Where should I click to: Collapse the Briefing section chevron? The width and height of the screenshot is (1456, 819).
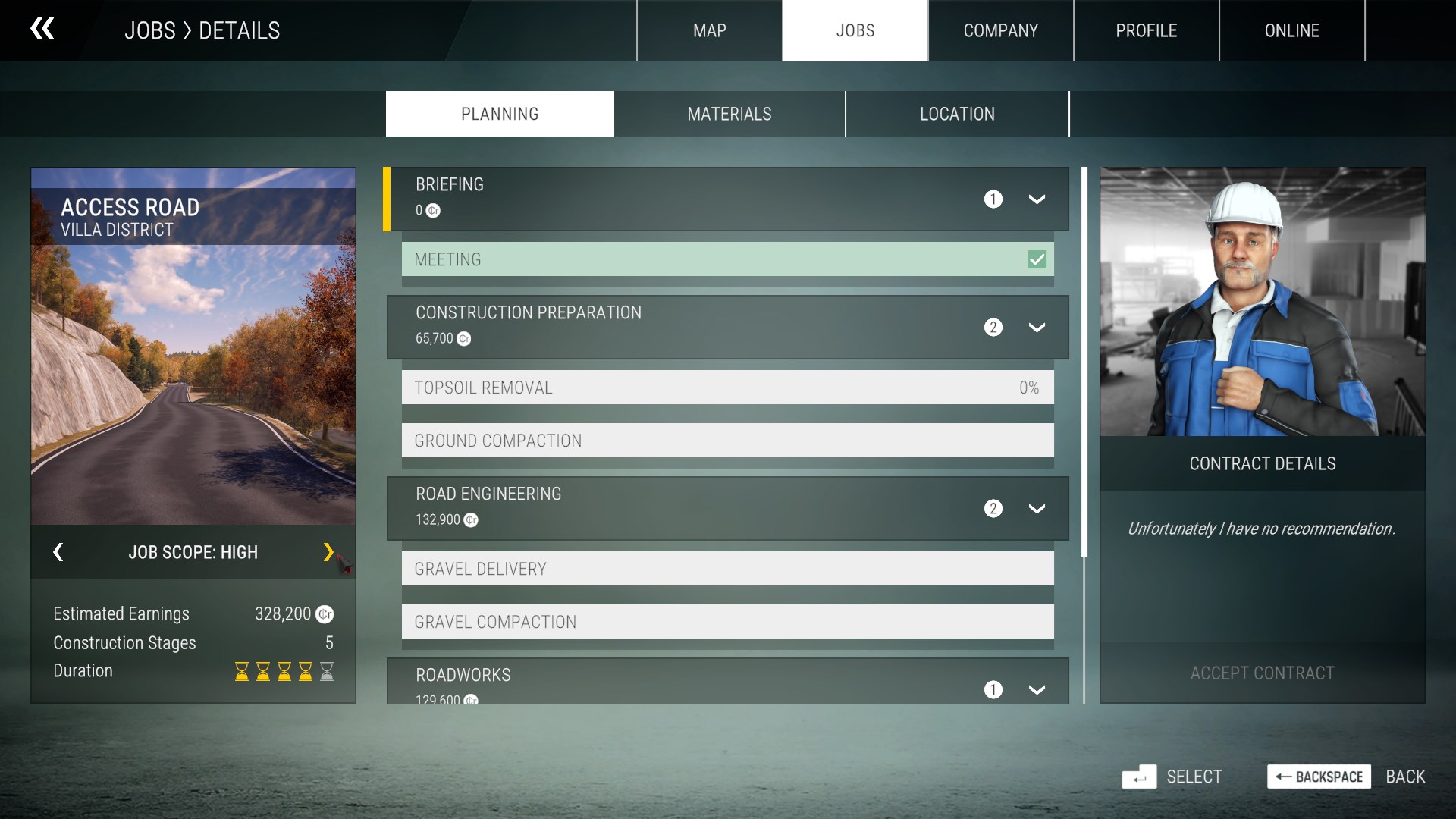pyautogui.click(x=1037, y=199)
